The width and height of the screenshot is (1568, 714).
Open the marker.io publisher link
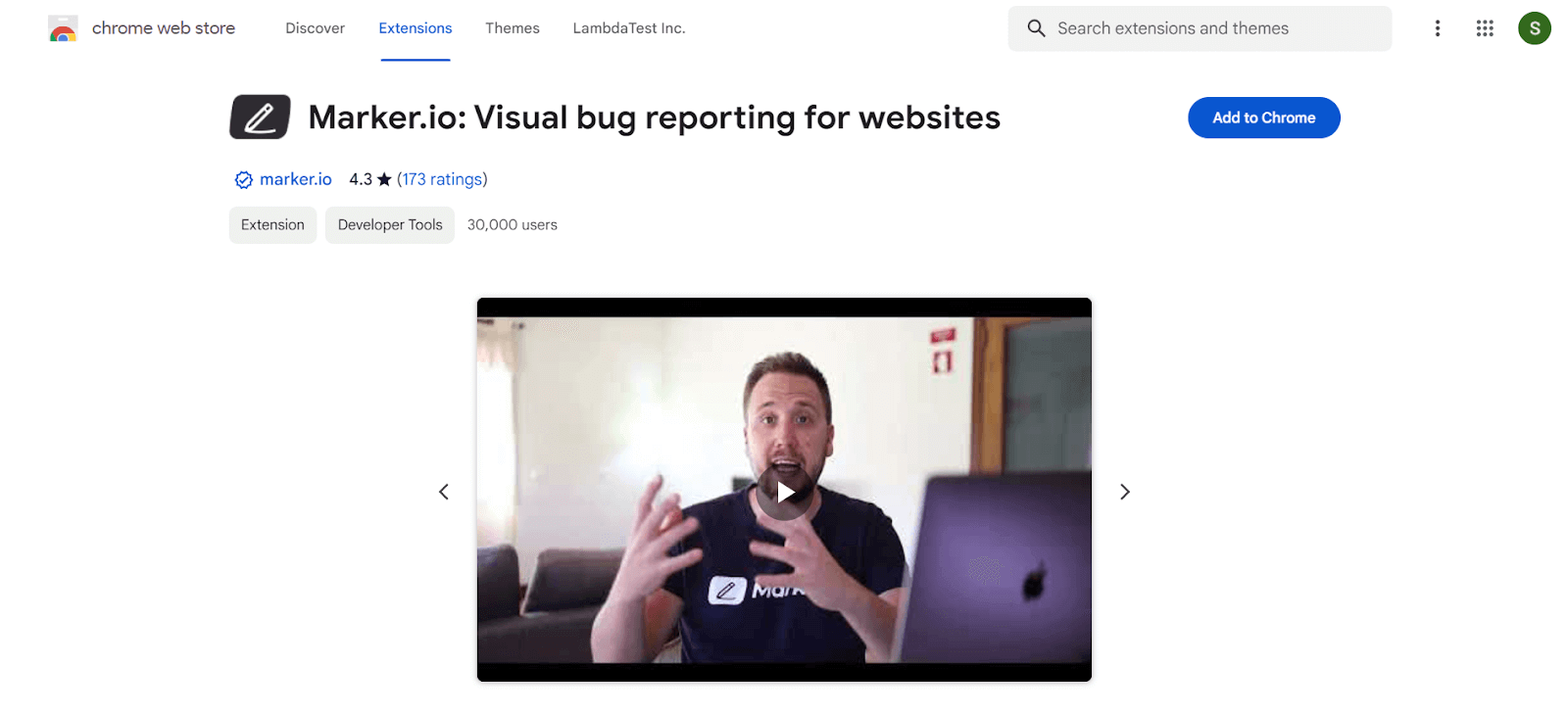296,179
